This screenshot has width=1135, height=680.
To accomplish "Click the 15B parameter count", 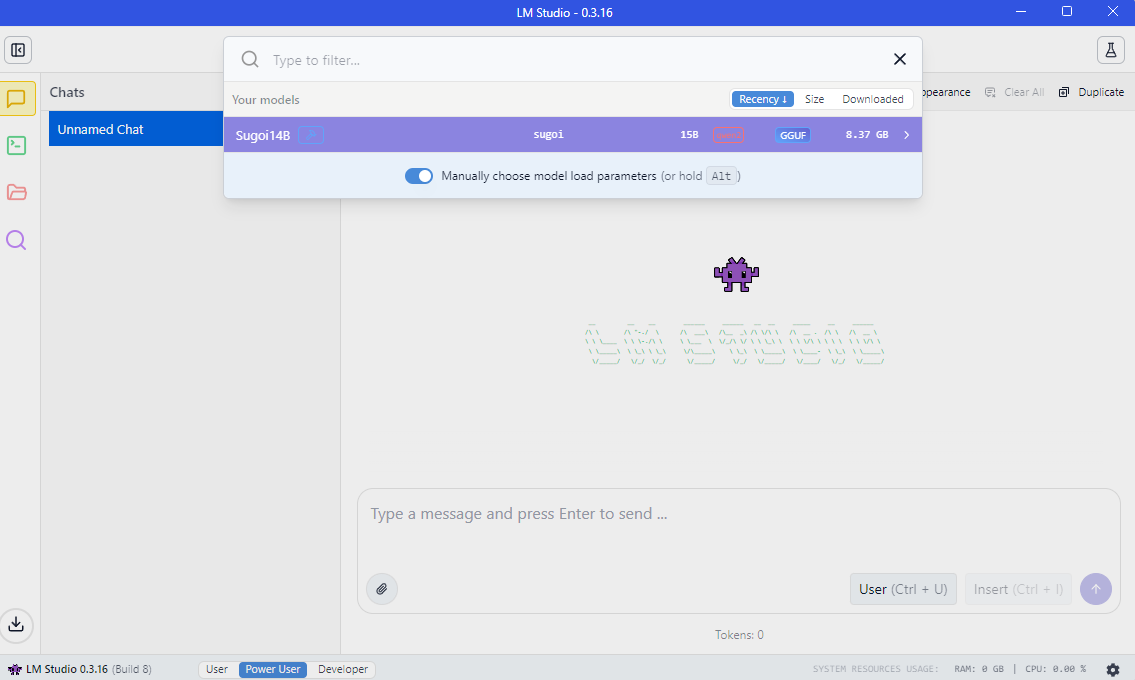I will point(689,135).
